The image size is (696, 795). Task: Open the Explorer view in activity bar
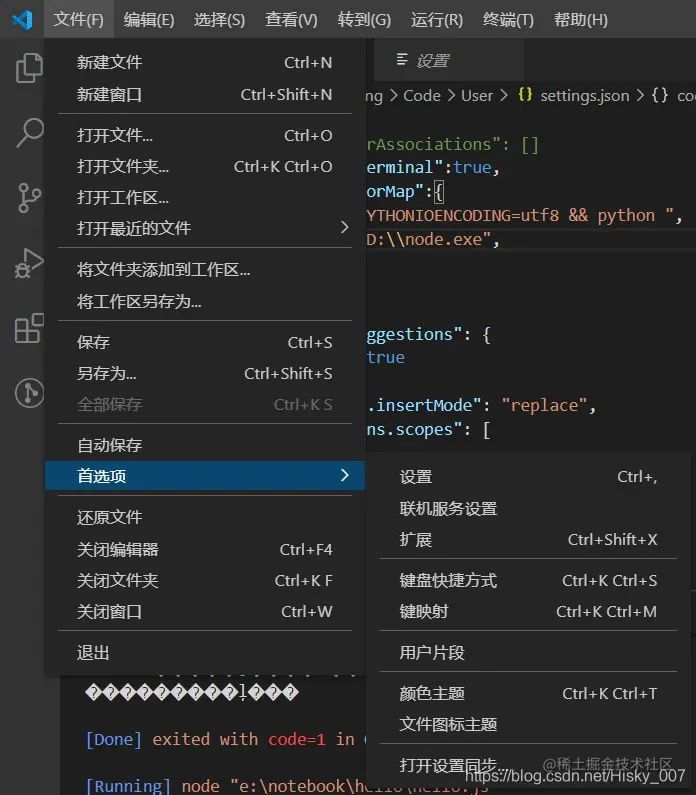[30, 68]
